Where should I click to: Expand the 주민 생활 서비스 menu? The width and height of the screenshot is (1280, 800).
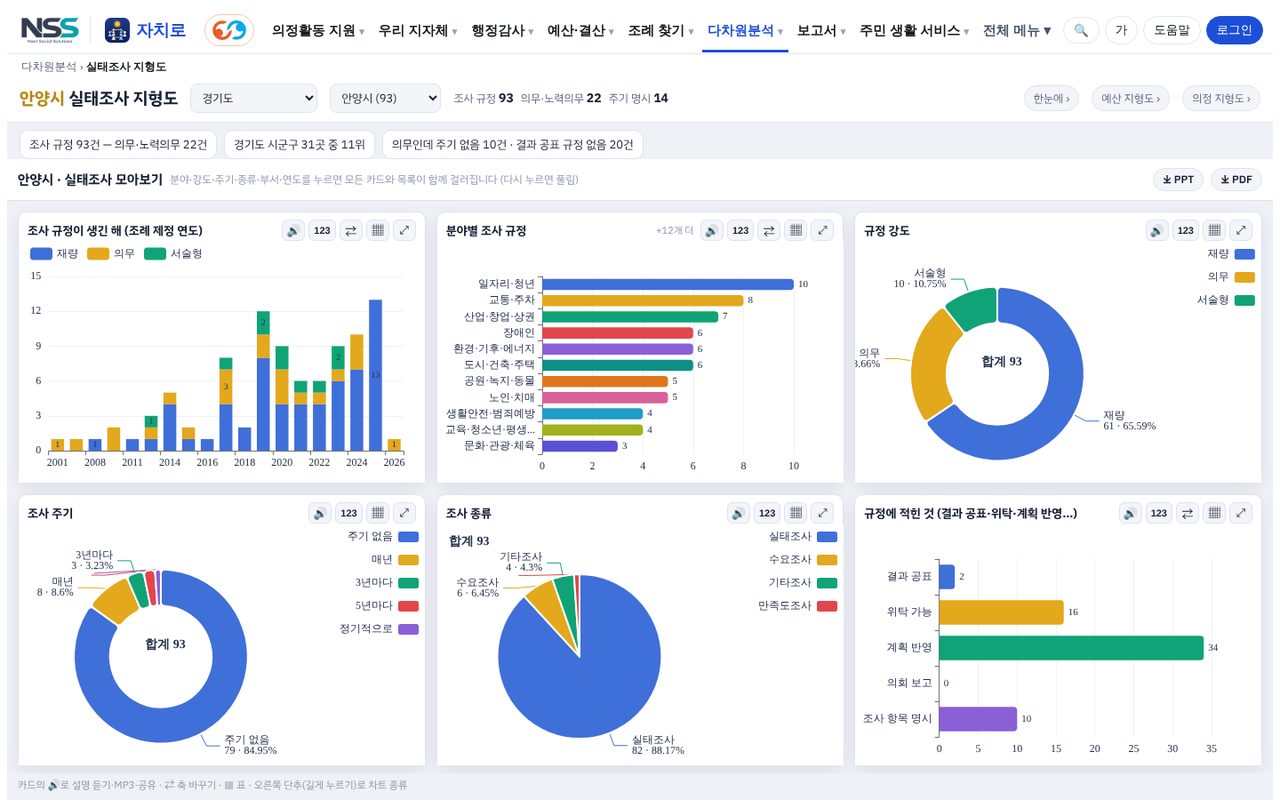click(x=915, y=31)
